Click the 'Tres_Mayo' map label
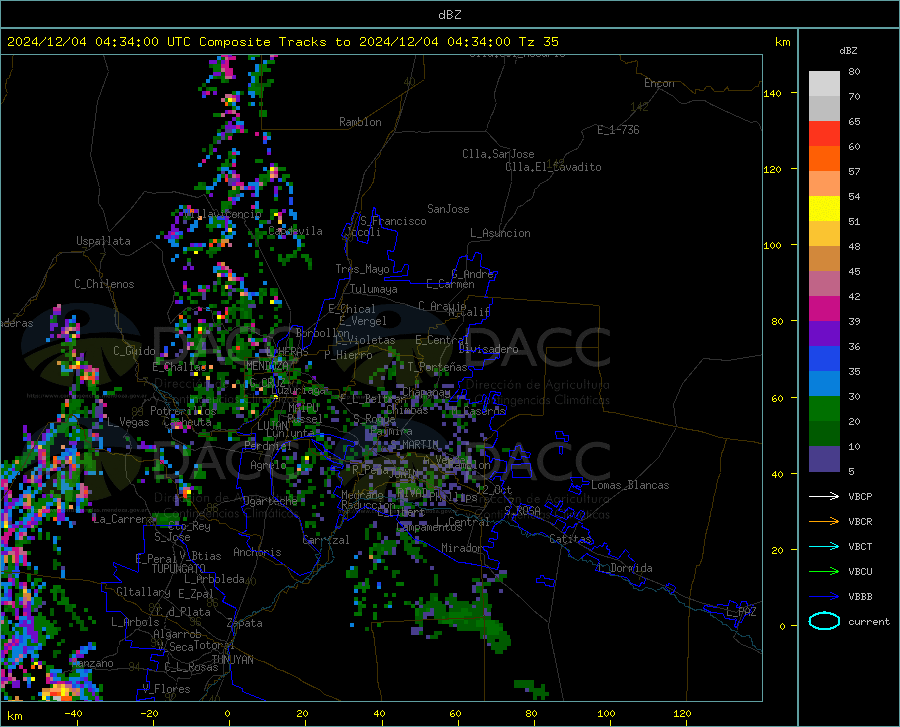The width and height of the screenshot is (900, 727). pyautogui.click(x=362, y=269)
